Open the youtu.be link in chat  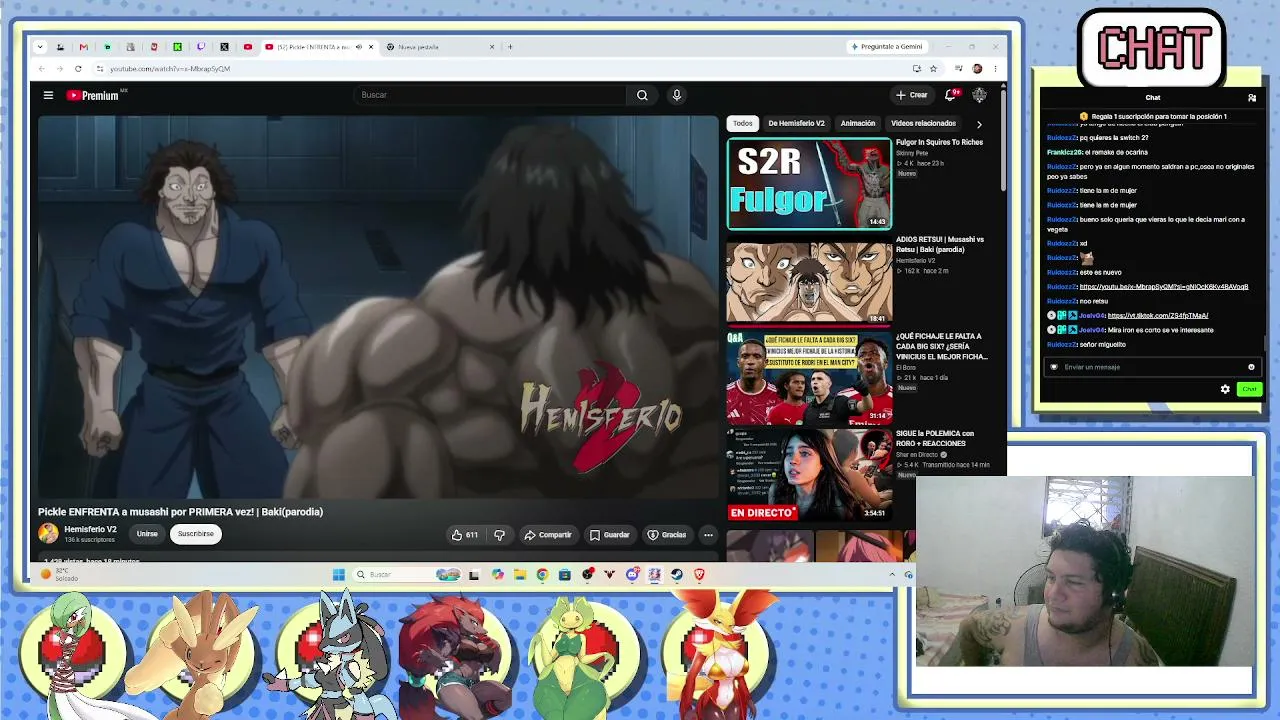coord(1164,287)
